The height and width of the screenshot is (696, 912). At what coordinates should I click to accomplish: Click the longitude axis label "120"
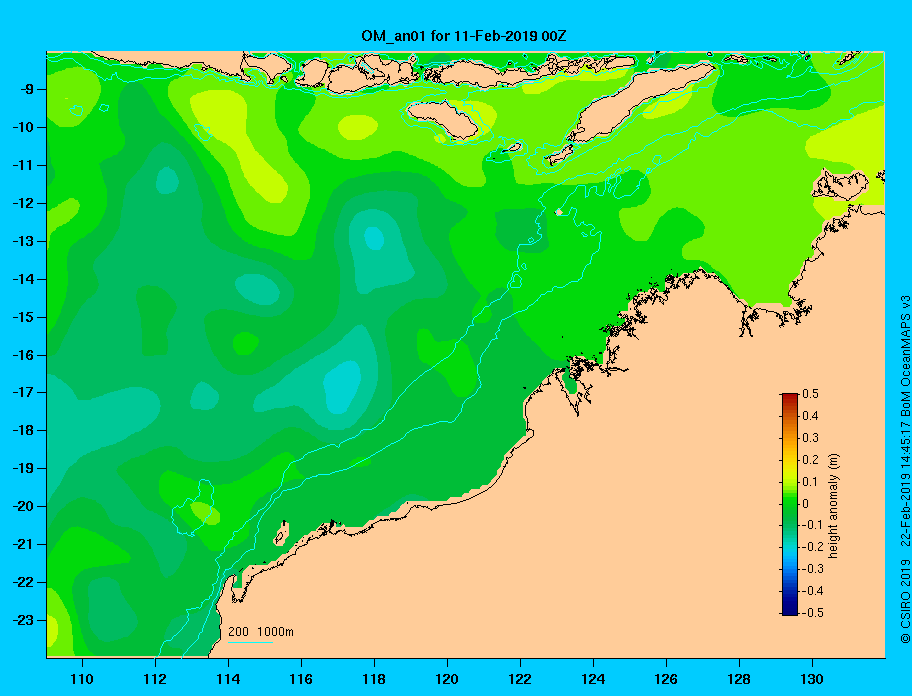coord(447,679)
